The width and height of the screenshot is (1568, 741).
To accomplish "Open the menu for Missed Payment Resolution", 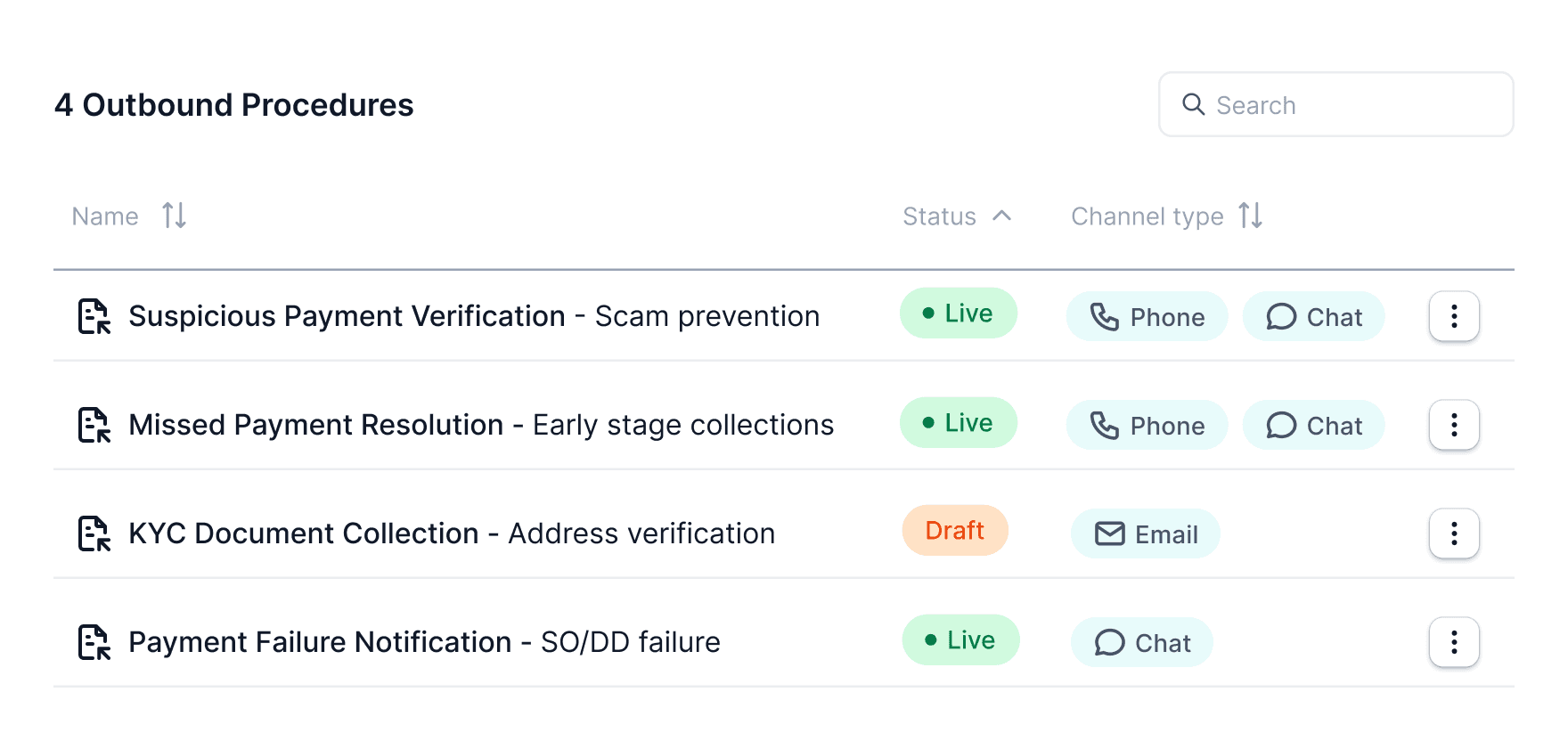I will click(x=1453, y=425).
